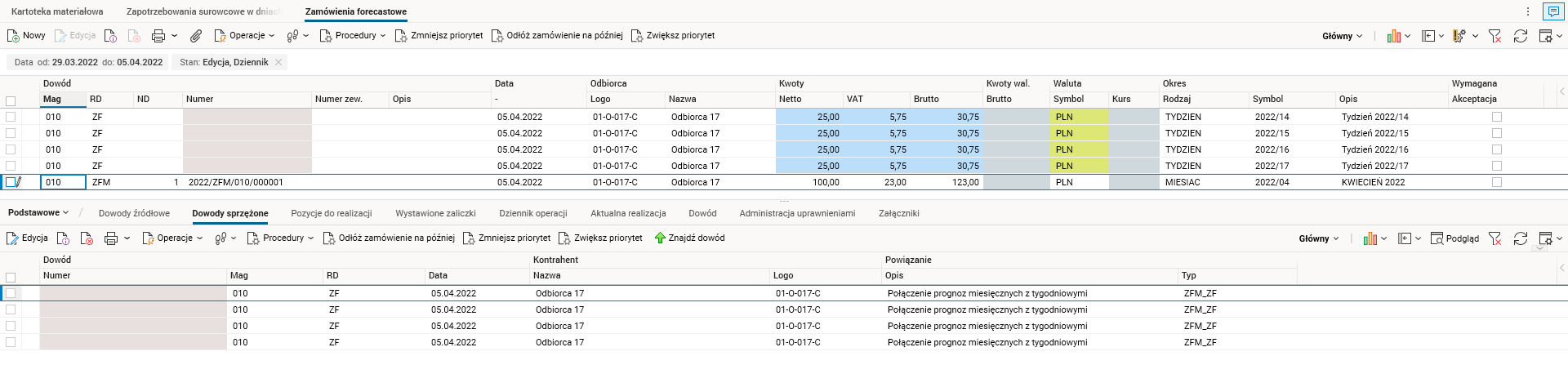Expand the Podstawowe dropdown

pyautogui.click(x=38, y=213)
